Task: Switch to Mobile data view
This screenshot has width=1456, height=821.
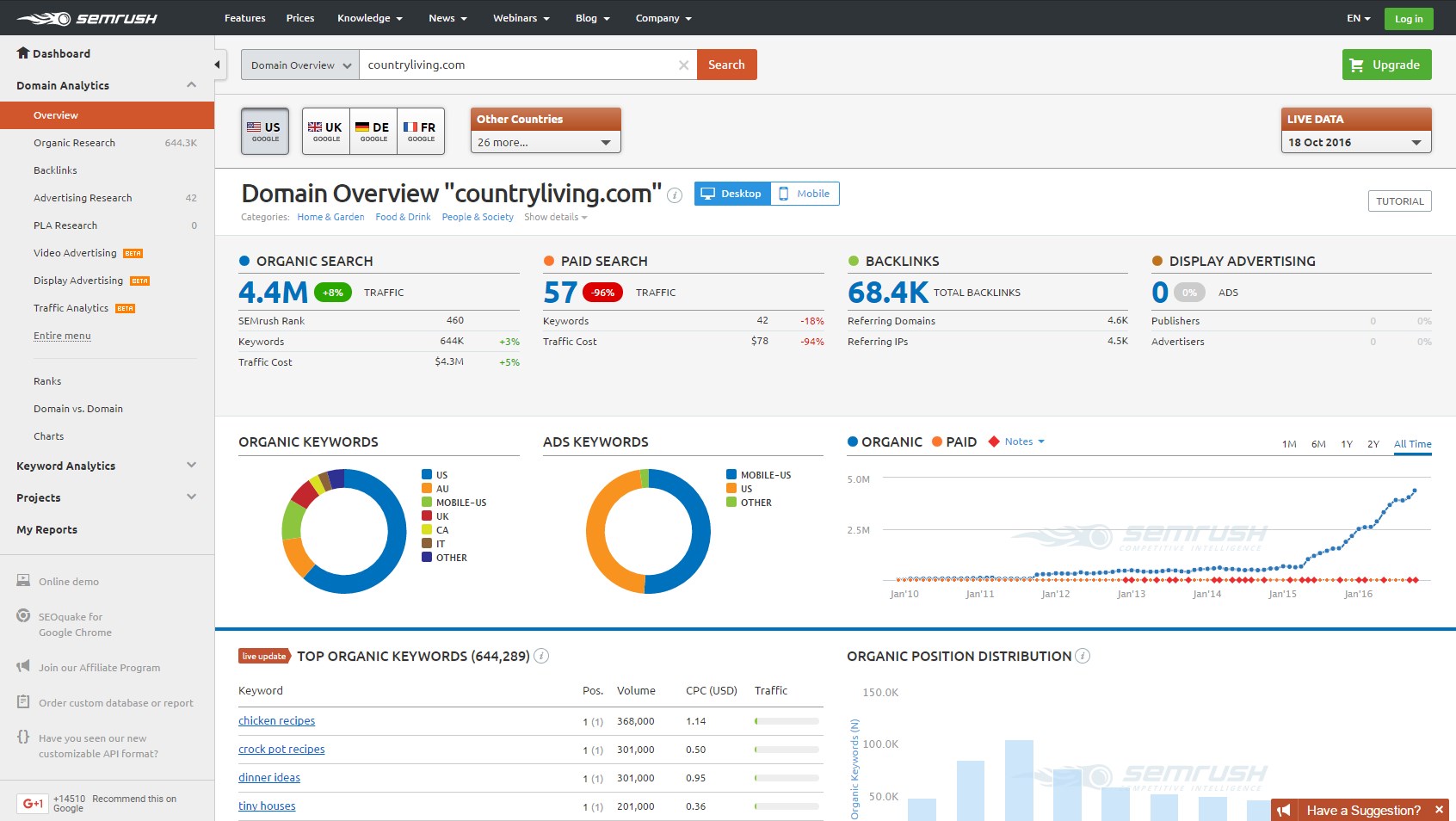Action: (805, 194)
